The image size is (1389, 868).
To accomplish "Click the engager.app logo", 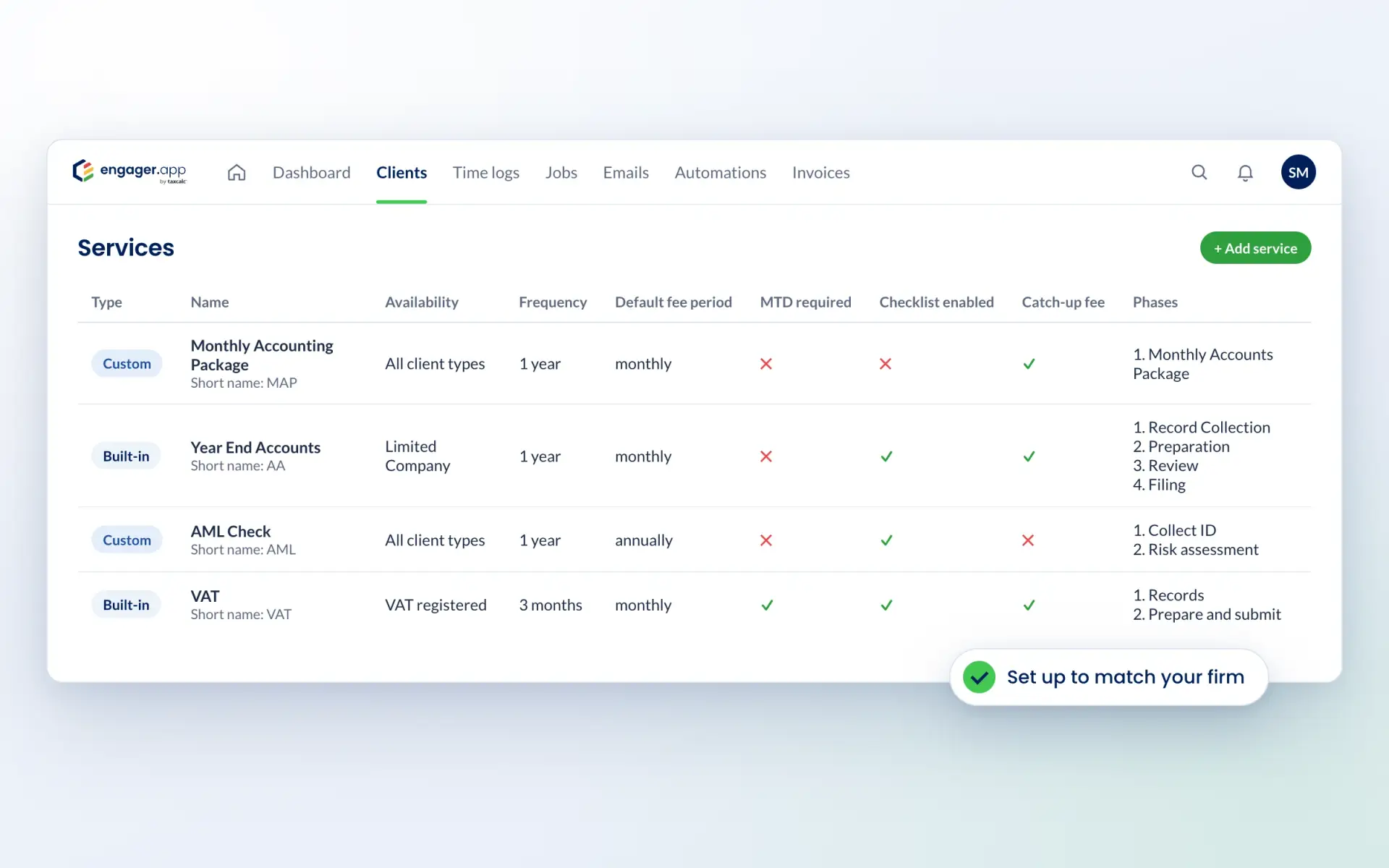I will [129, 171].
